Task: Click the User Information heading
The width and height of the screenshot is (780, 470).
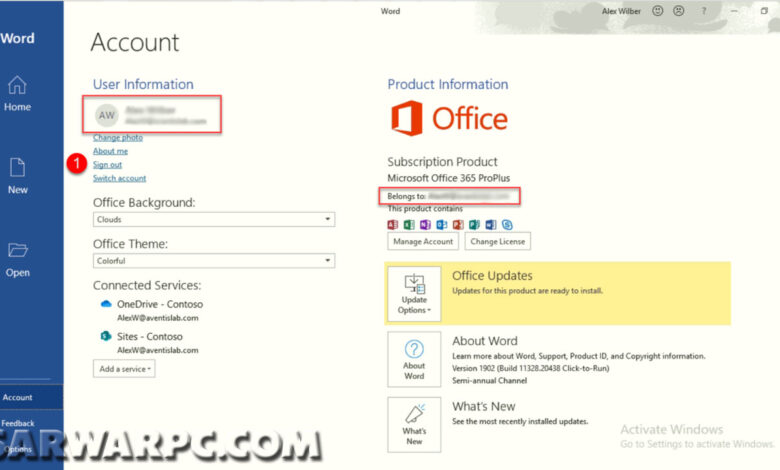Action: (x=143, y=84)
